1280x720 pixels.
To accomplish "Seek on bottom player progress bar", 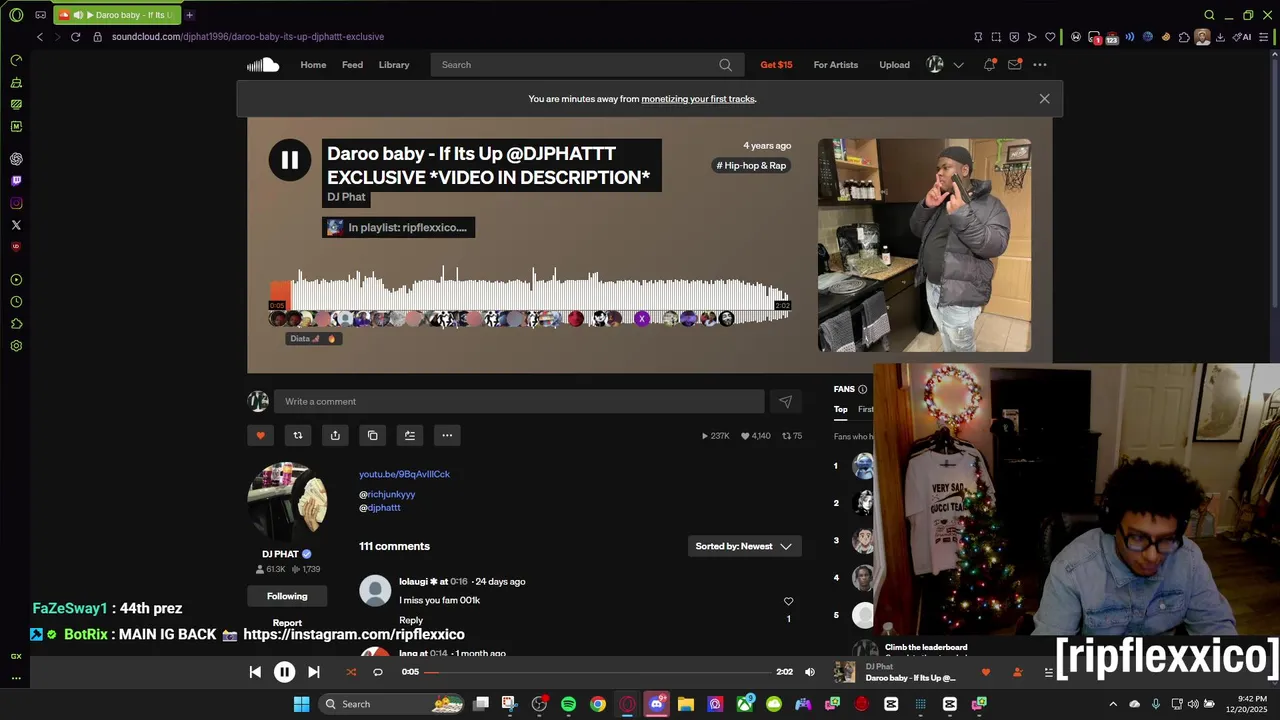I will coord(600,672).
